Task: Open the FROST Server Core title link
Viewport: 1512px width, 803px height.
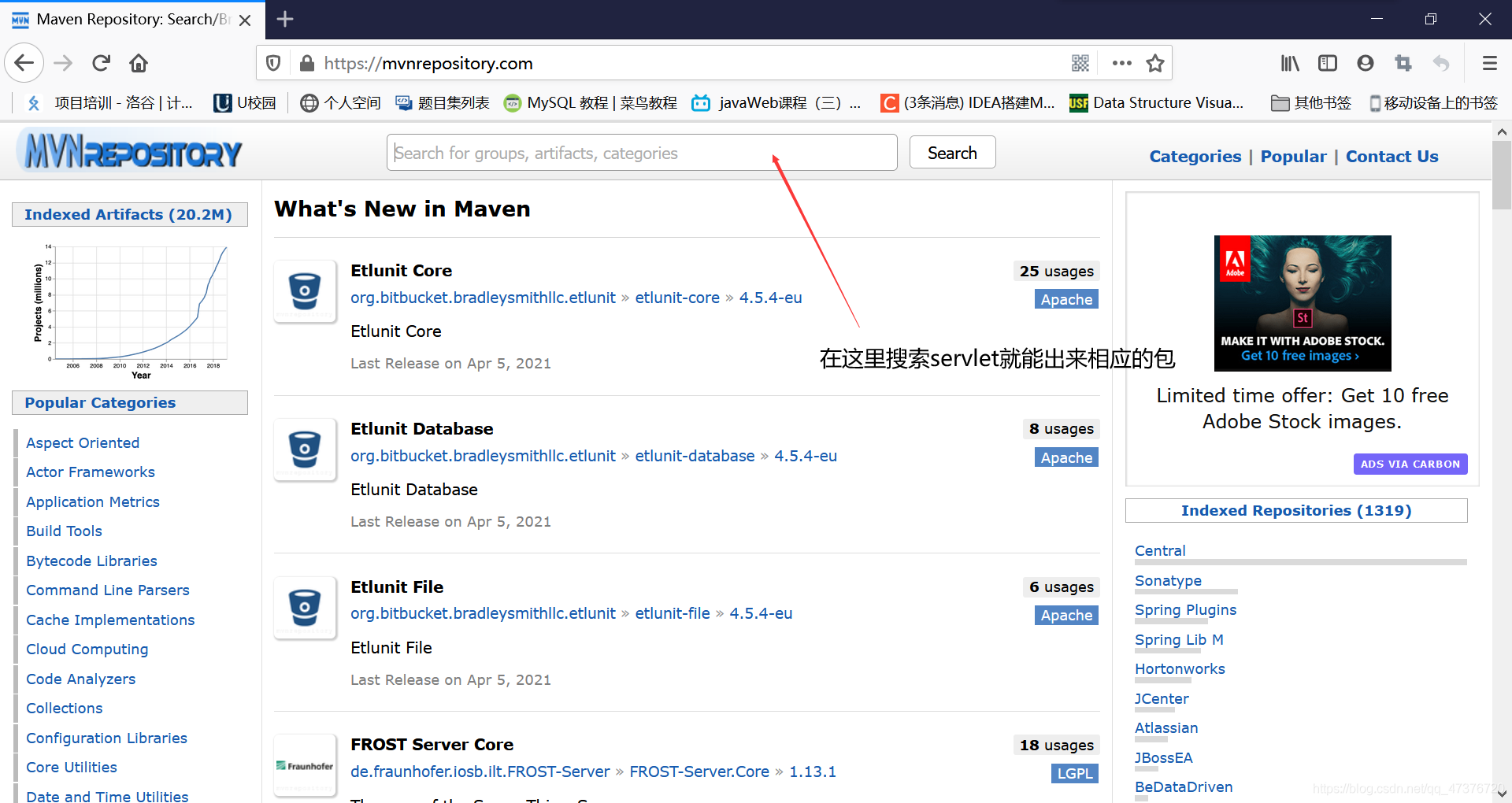Action: pyautogui.click(x=432, y=744)
